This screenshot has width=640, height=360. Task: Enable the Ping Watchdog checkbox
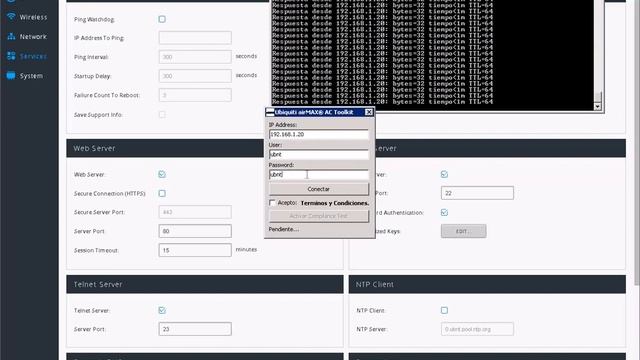coord(162,19)
